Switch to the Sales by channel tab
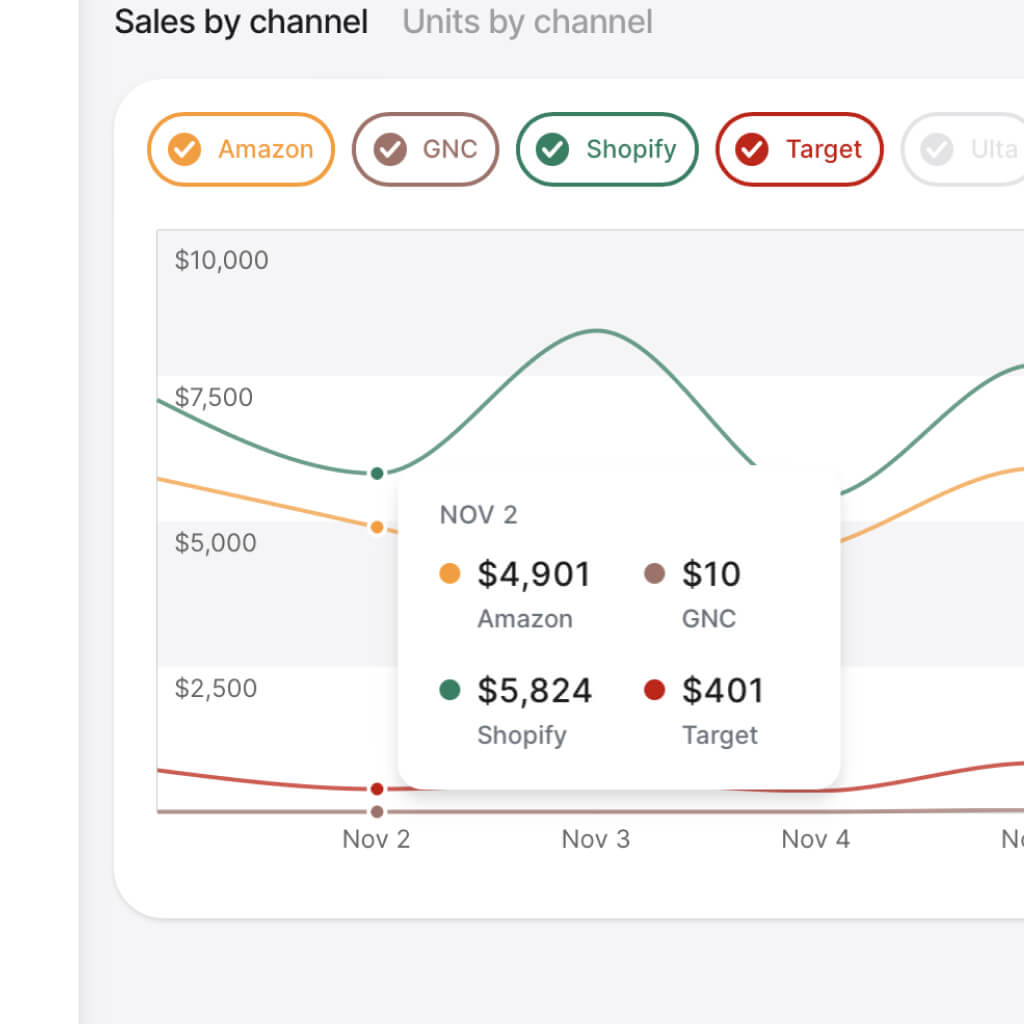This screenshot has width=1024, height=1024. click(x=241, y=22)
